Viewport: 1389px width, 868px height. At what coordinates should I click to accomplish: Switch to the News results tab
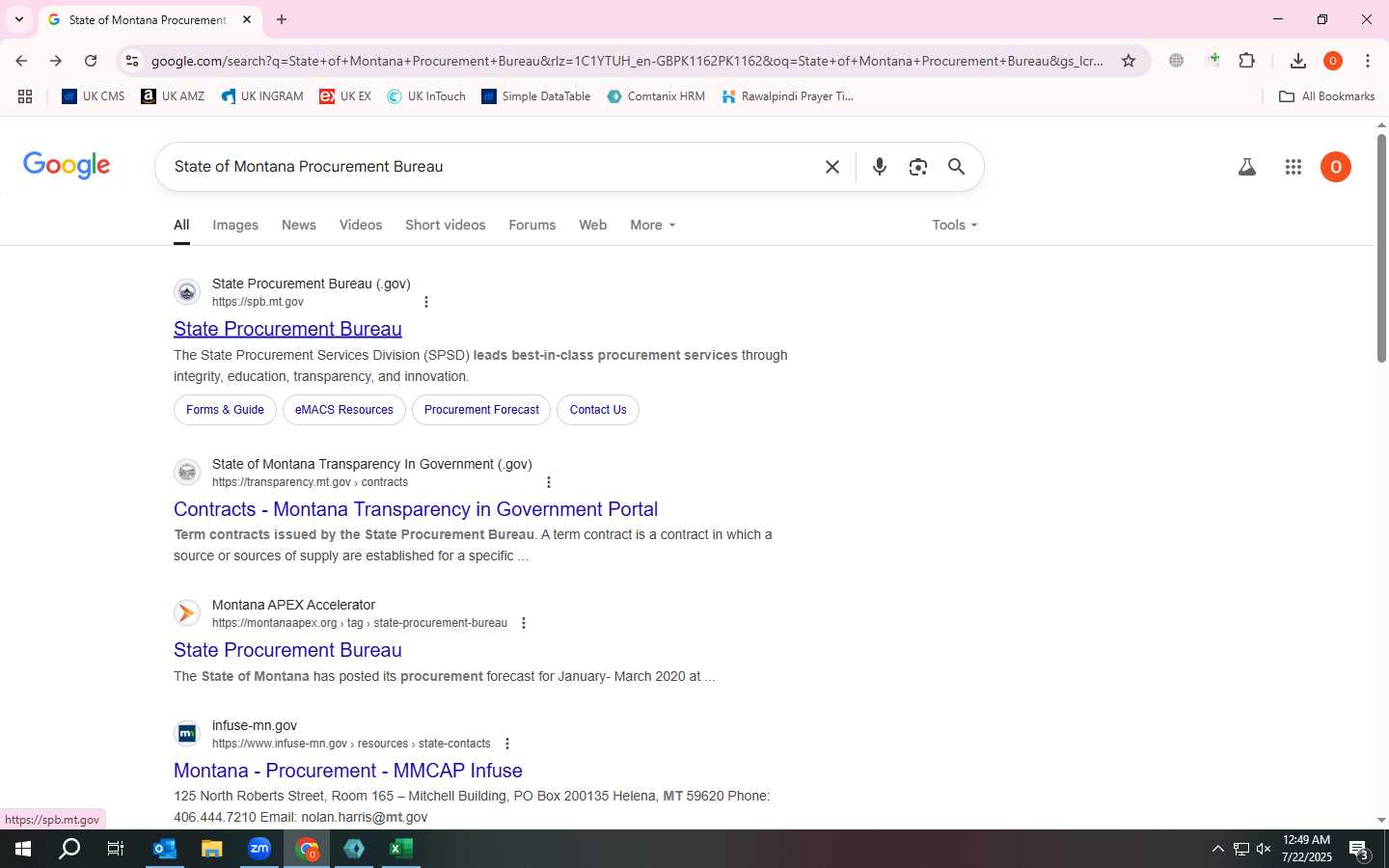(x=299, y=225)
